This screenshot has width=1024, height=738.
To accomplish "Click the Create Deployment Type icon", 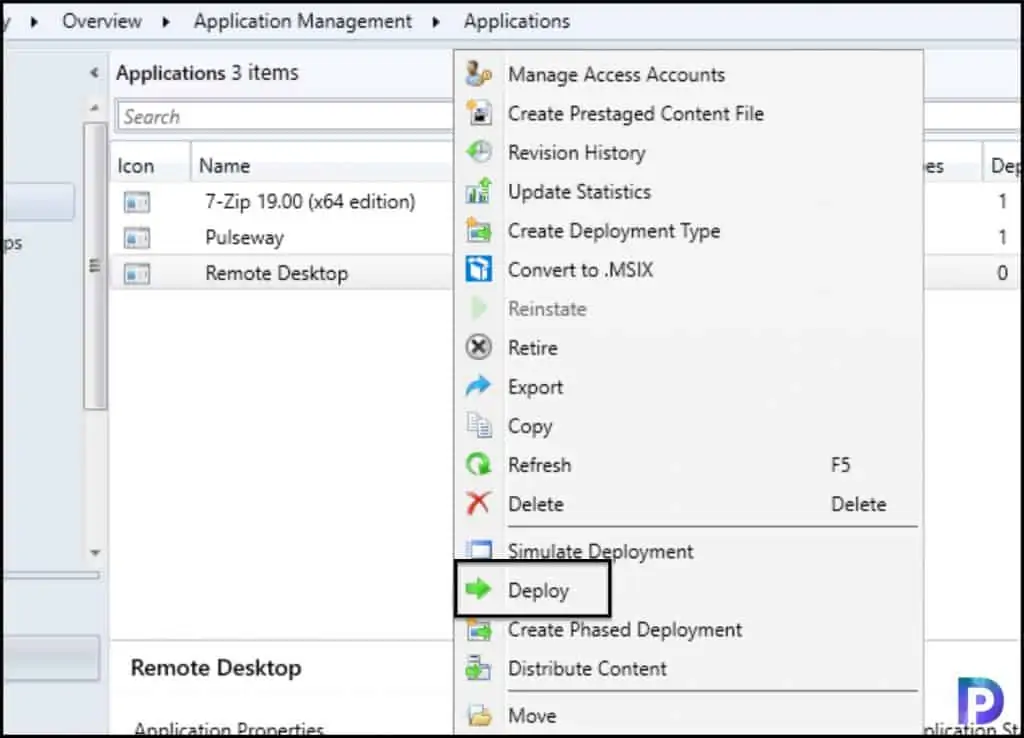I will click(479, 230).
